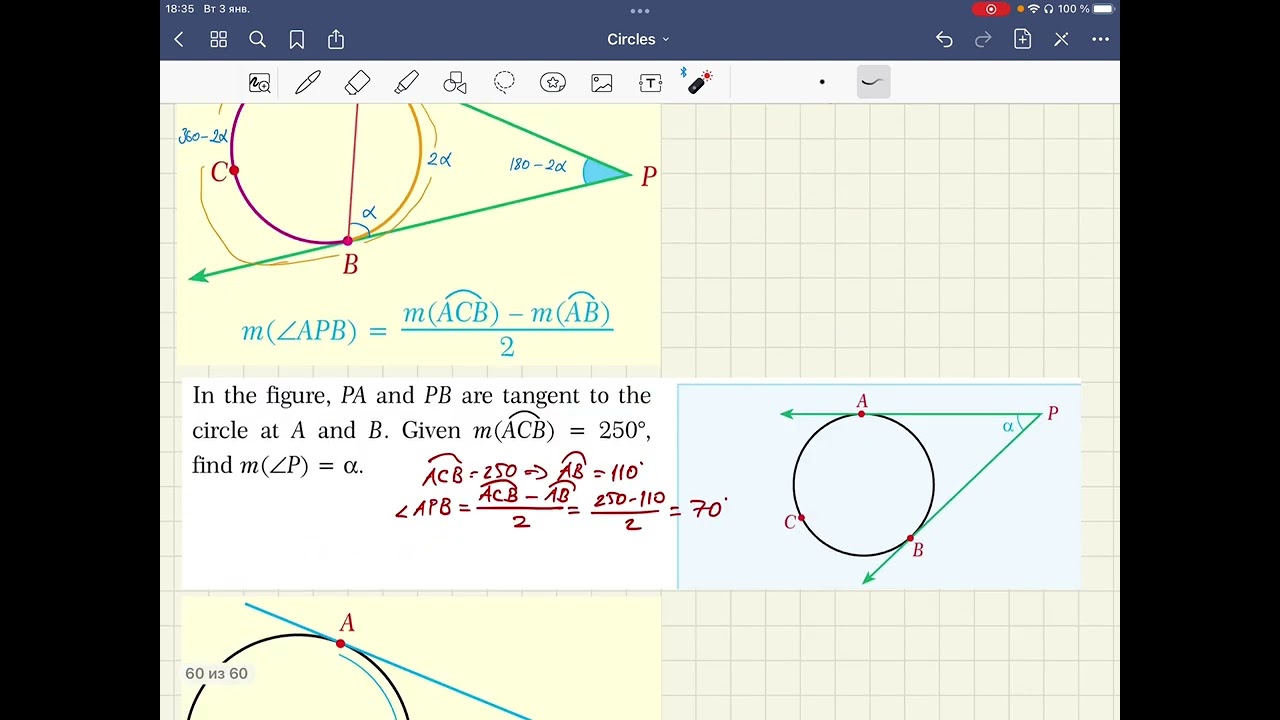Image resolution: width=1280 pixels, height=720 pixels.
Task: Click the clock time 18:35
Action: tap(180, 9)
